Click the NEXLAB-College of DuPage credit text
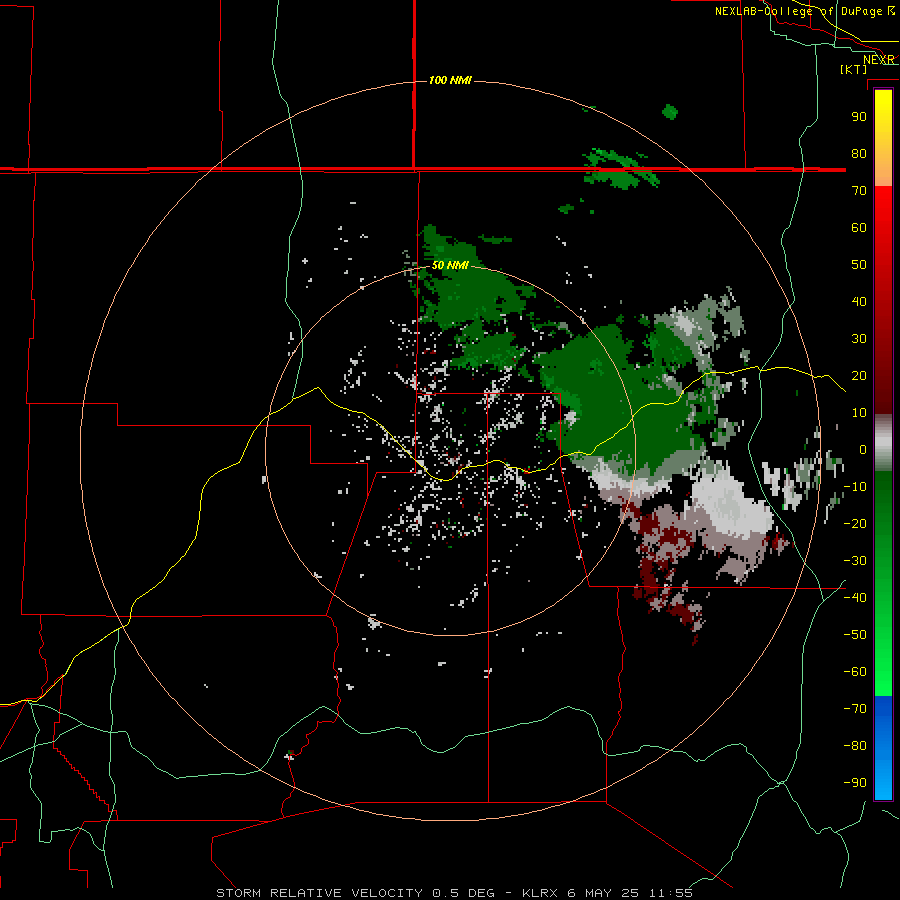The width and height of the screenshot is (900, 900). 798,11
